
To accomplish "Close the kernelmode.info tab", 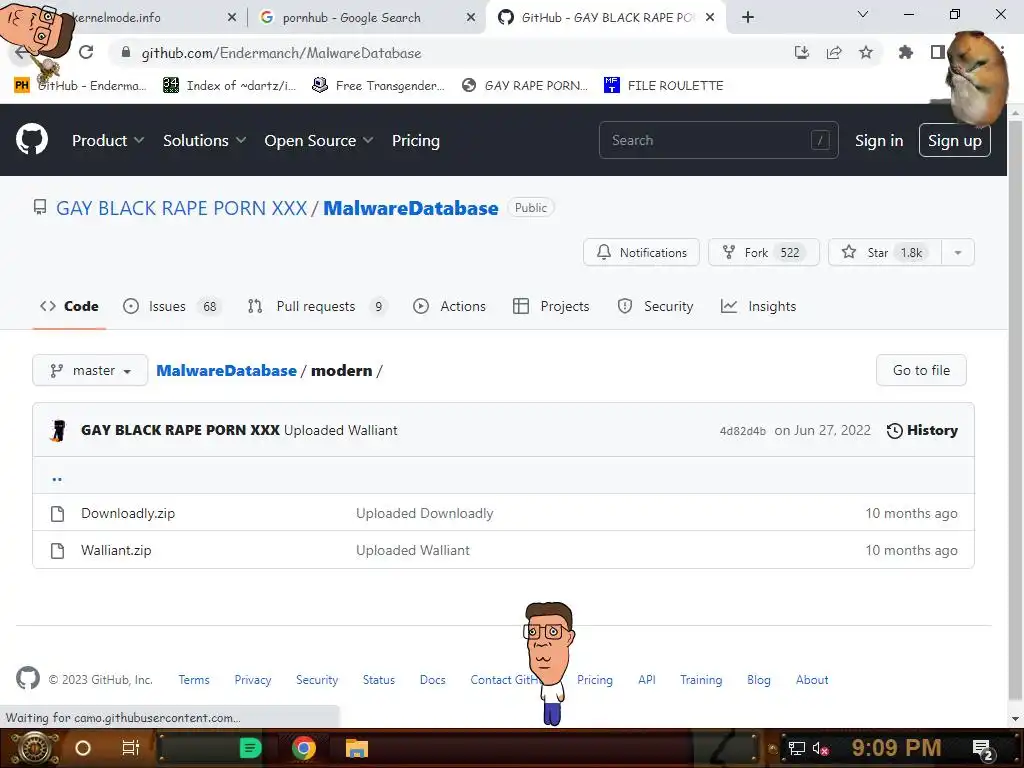I will pyautogui.click(x=232, y=18).
